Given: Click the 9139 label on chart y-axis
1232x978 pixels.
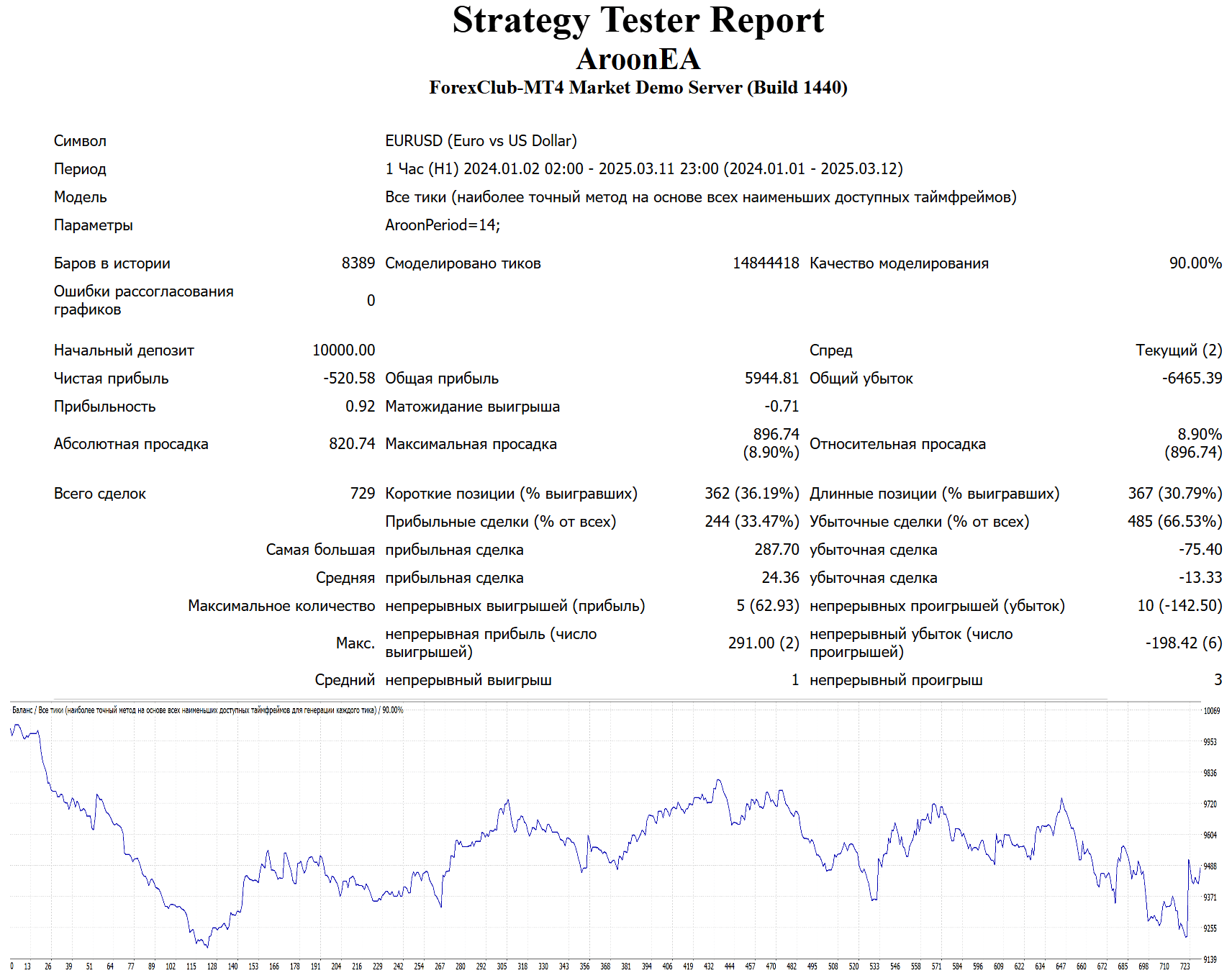Looking at the screenshot, I should (1210, 959).
